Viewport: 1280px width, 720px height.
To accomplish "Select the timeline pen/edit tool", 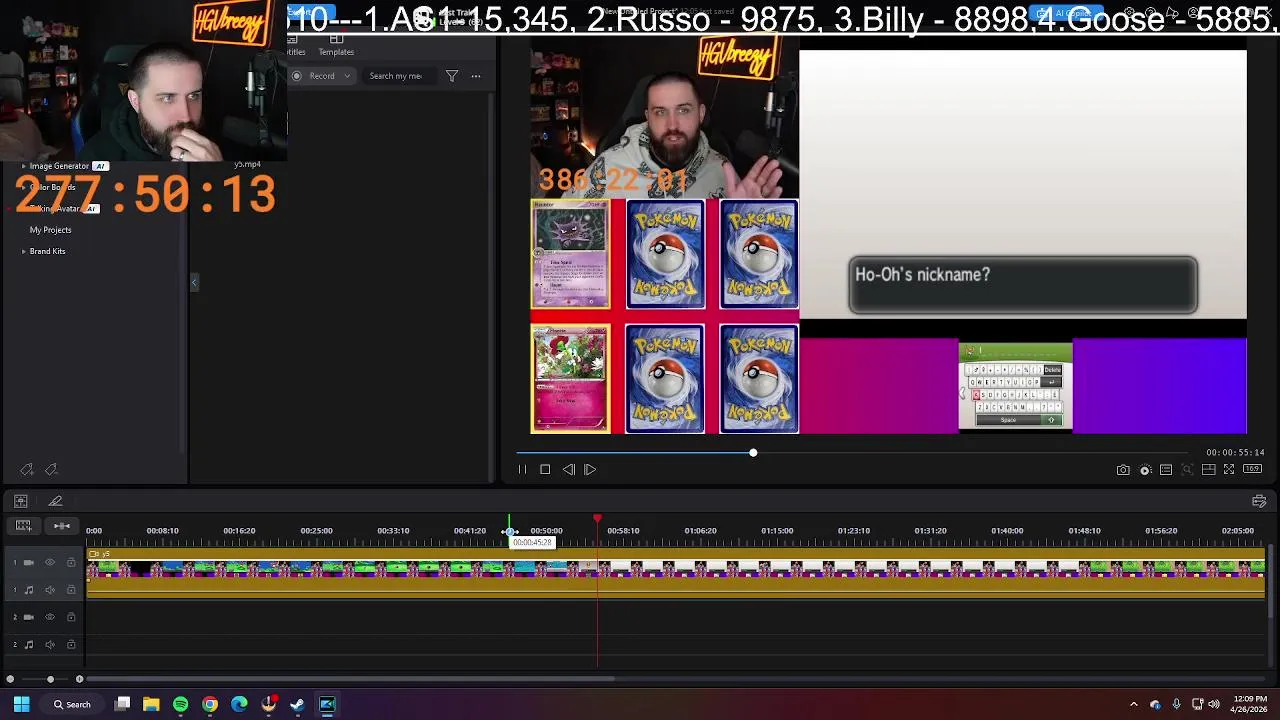I will (x=55, y=501).
